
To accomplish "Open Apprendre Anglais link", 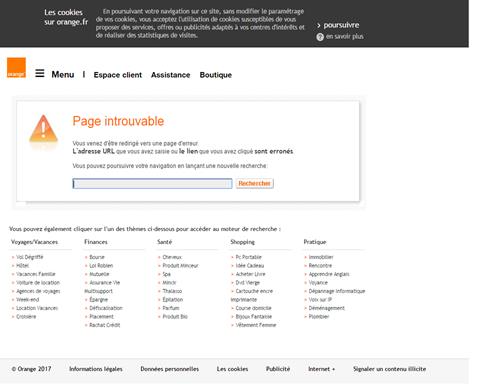I will pos(329,274).
